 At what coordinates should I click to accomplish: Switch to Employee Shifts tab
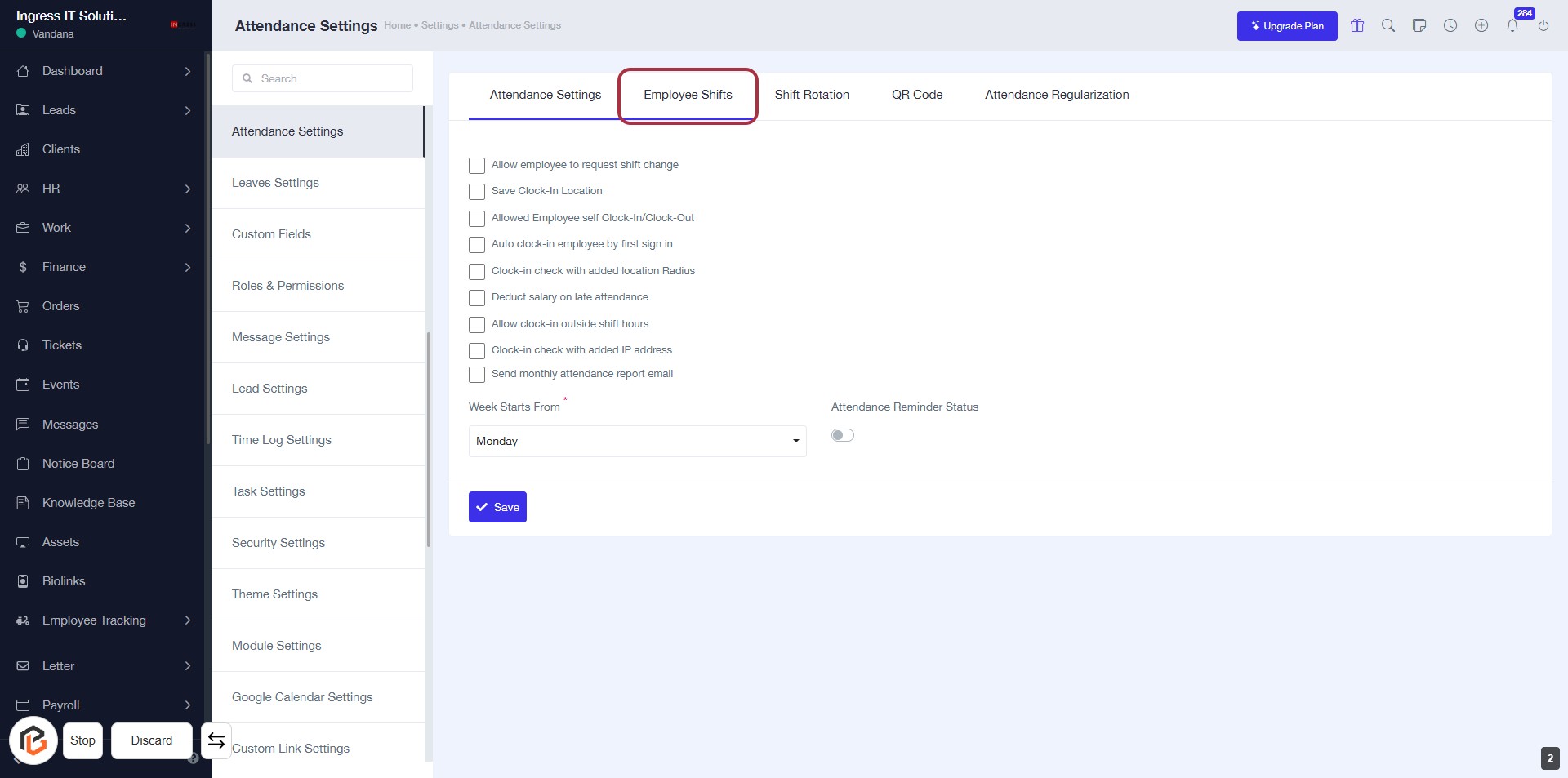(688, 95)
